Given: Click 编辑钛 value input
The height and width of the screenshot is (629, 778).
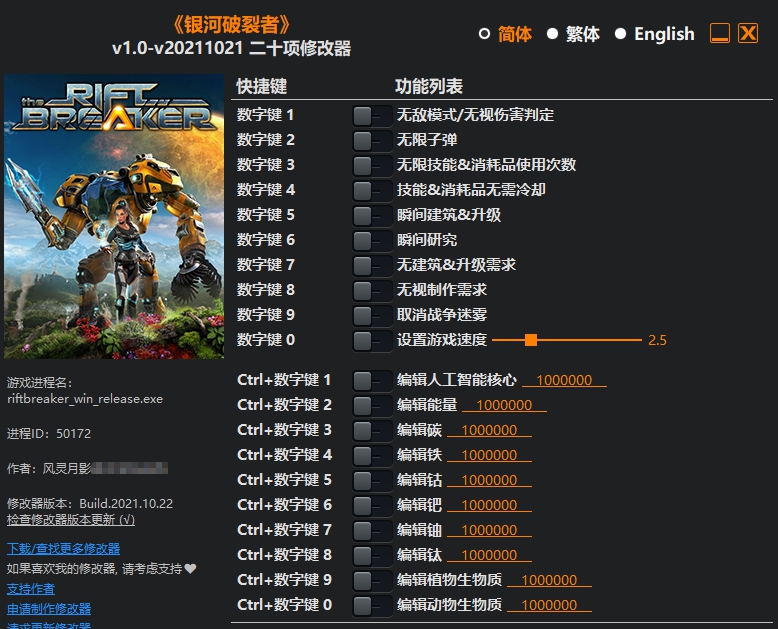Looking at the screenshot, I should (489, 555).
